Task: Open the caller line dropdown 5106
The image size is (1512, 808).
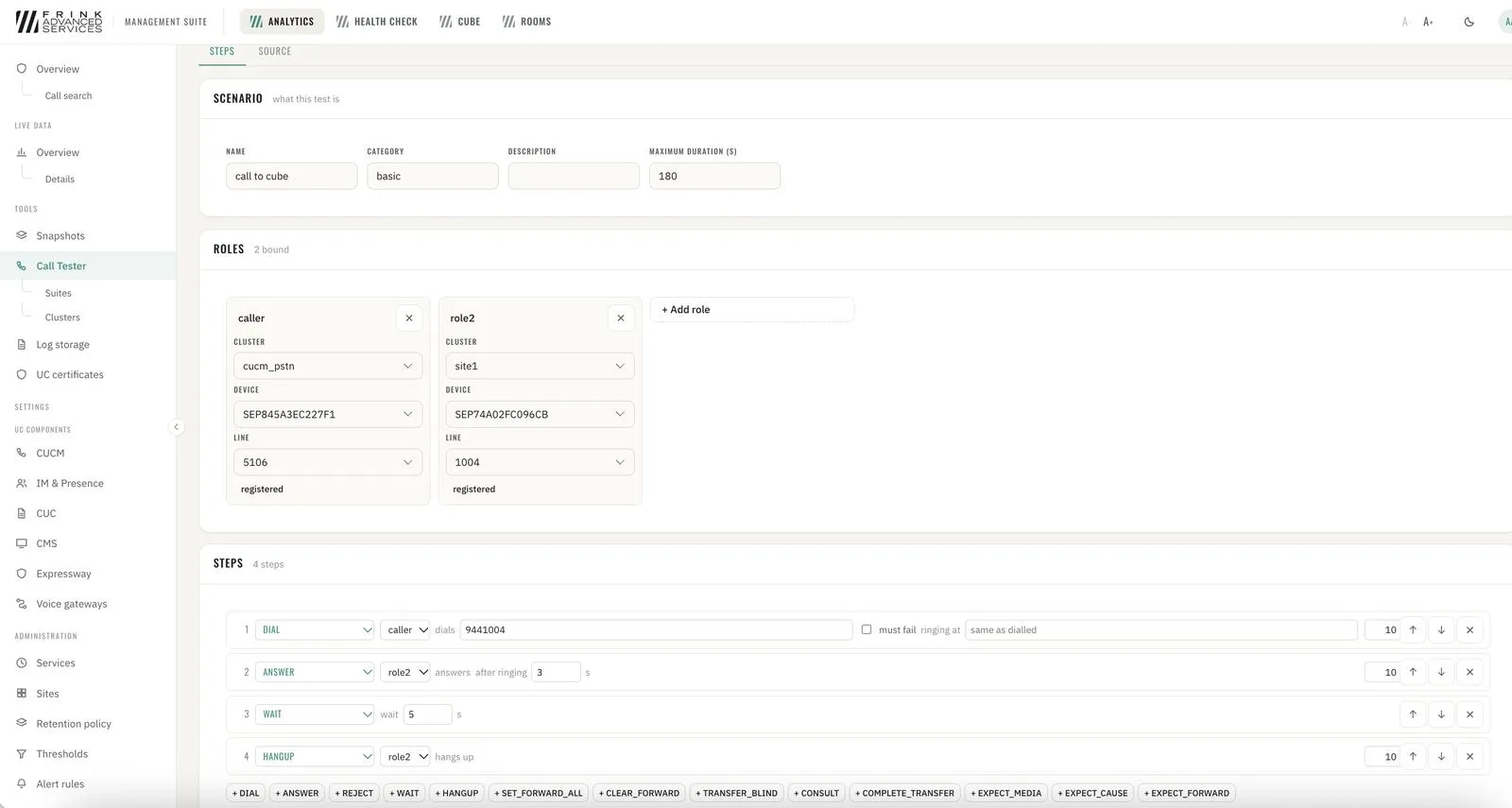Action: (328, 463)
